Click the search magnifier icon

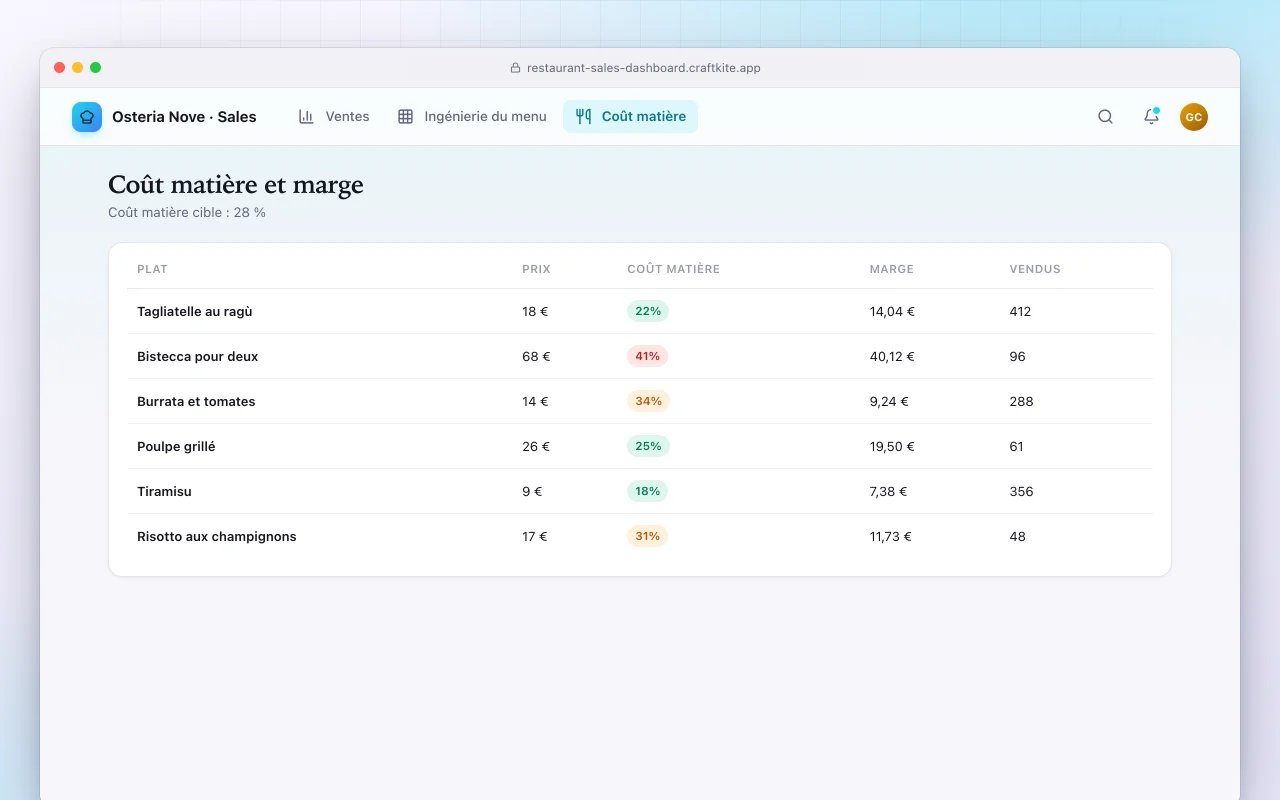[x=1105, y=116]
